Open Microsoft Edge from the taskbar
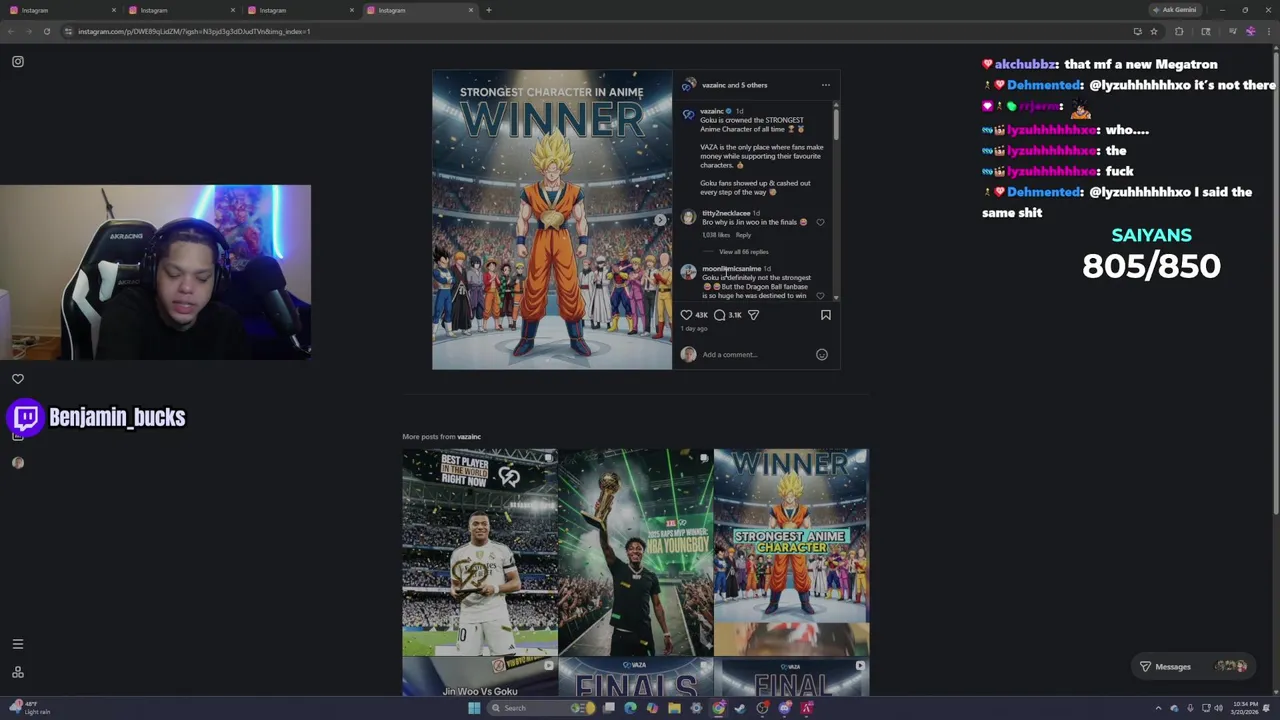Image resolution: width=1280 pixels, height=720 pixels. (630, 708)
